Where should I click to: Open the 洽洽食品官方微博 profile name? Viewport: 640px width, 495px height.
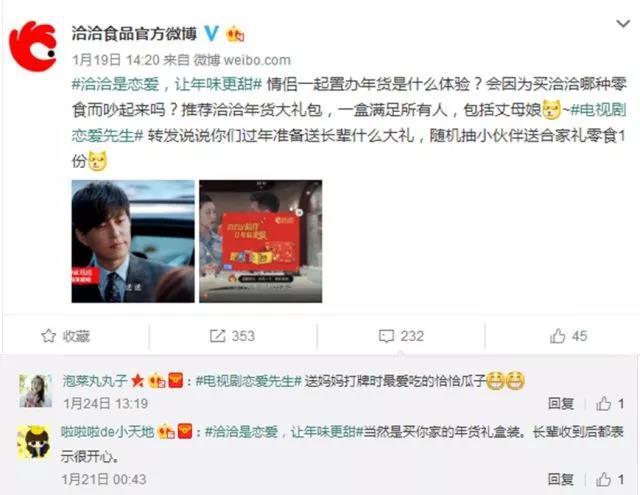click(134, 33)
